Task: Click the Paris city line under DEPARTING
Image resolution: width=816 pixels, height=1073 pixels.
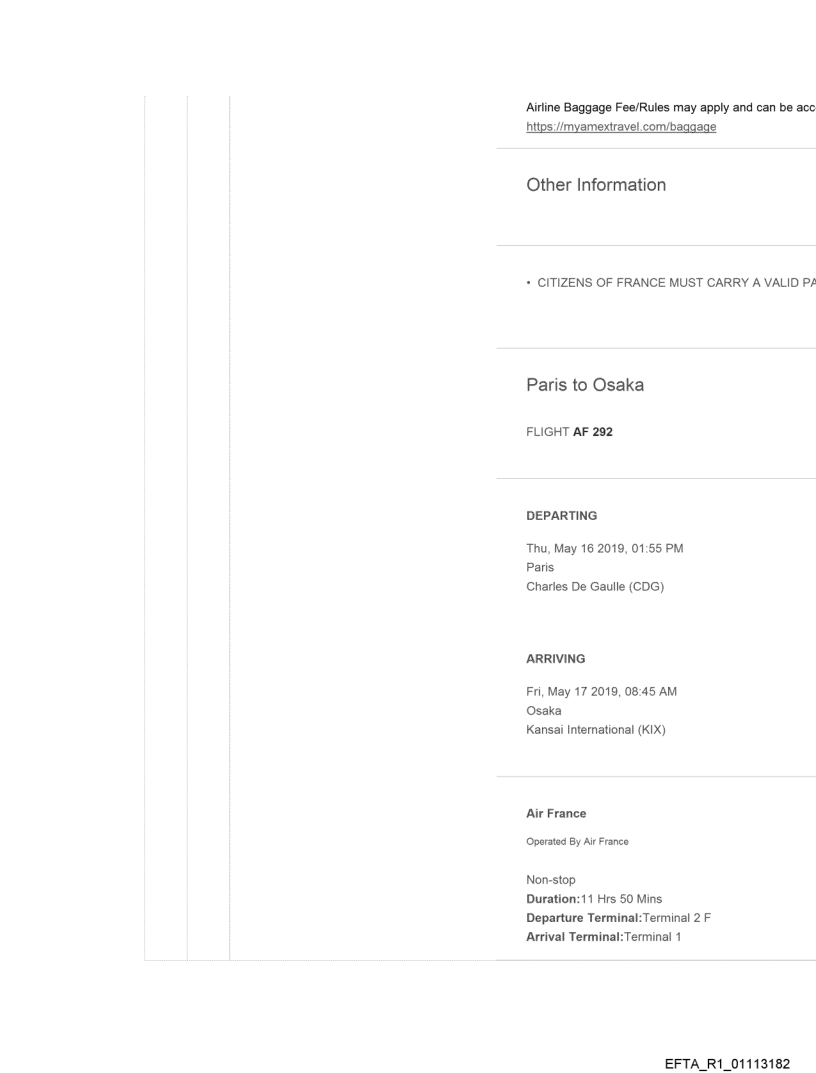Action: click(540, 568)
